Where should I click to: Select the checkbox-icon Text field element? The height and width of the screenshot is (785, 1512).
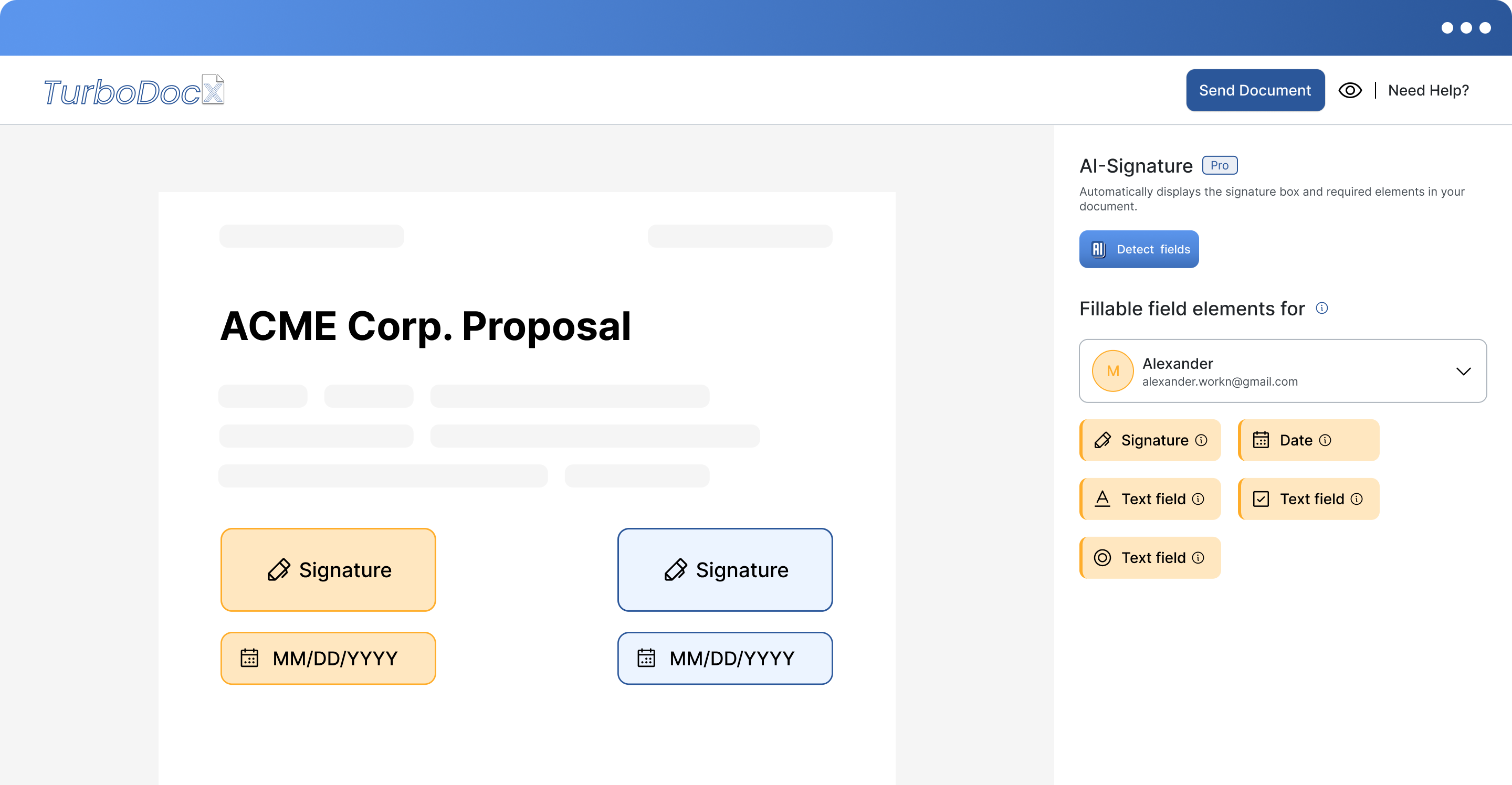pyautogui.click(x=1308, y=498)
